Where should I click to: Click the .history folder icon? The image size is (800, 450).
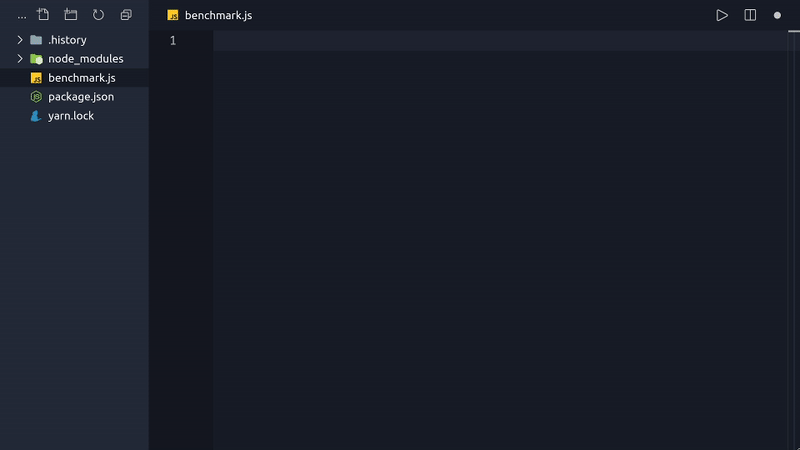pyautogui.click(x=36, y=40)
